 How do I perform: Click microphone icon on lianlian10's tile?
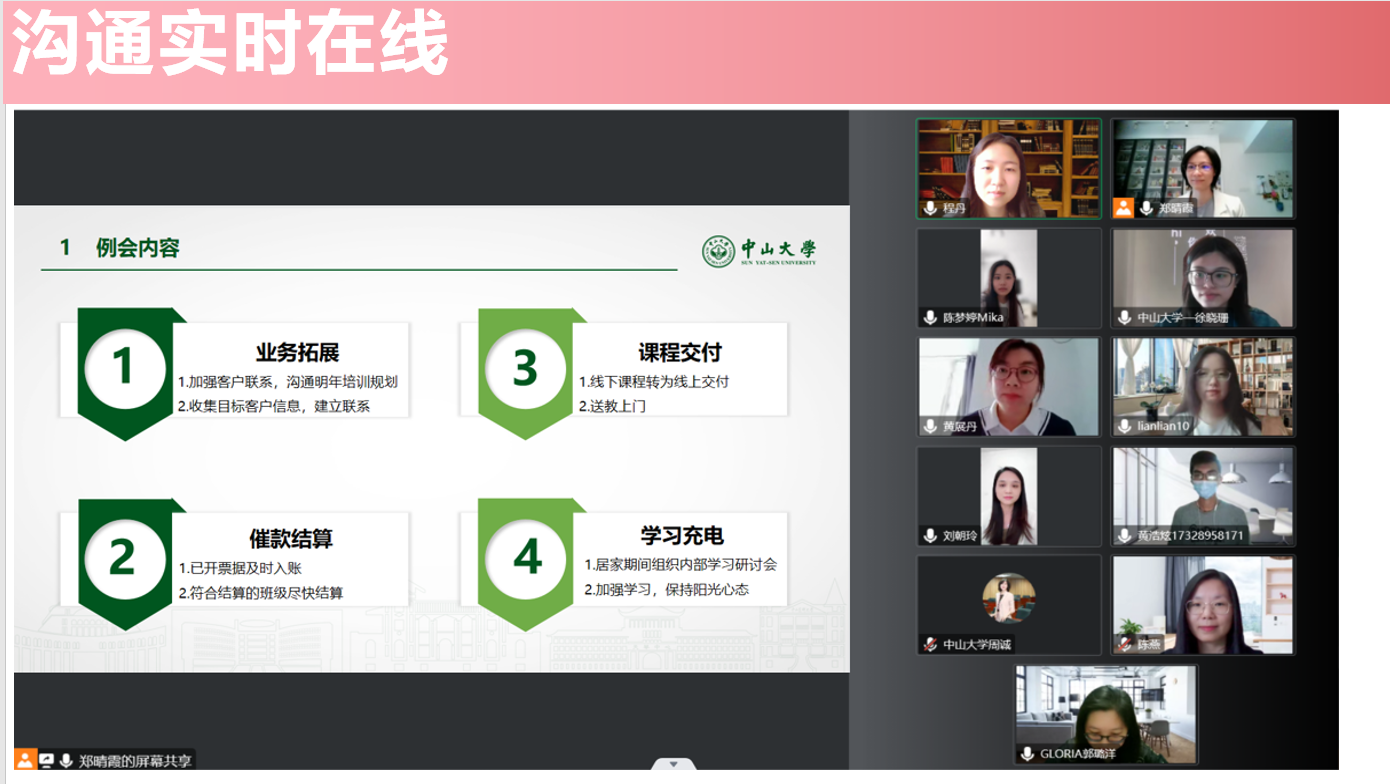pyautogui.click(x=1124, y=427)
